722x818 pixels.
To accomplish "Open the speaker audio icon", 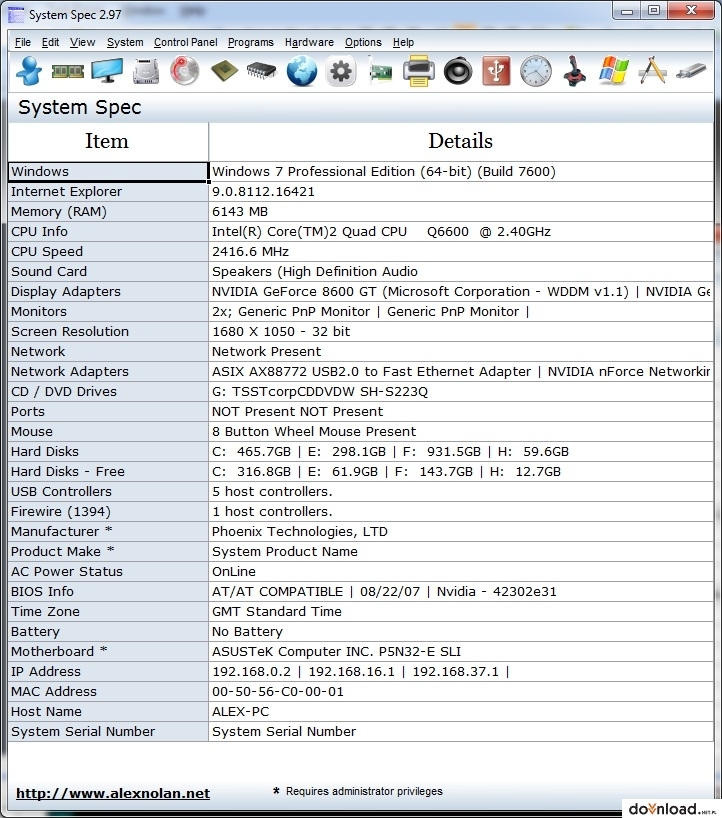I will tap(458, 71).
